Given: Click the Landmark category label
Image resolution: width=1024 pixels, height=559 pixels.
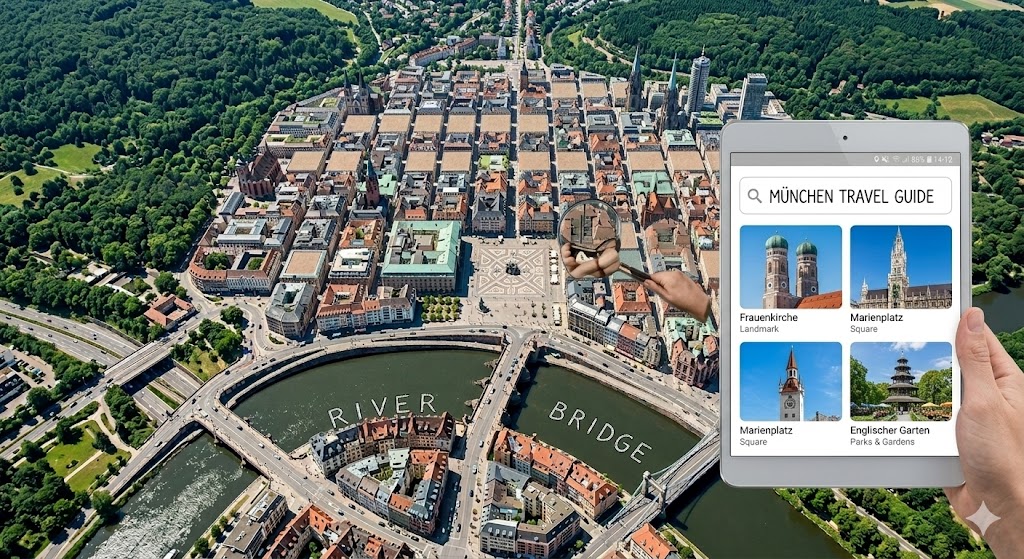Looking at the screenshot, I should (x=760, y=328).
